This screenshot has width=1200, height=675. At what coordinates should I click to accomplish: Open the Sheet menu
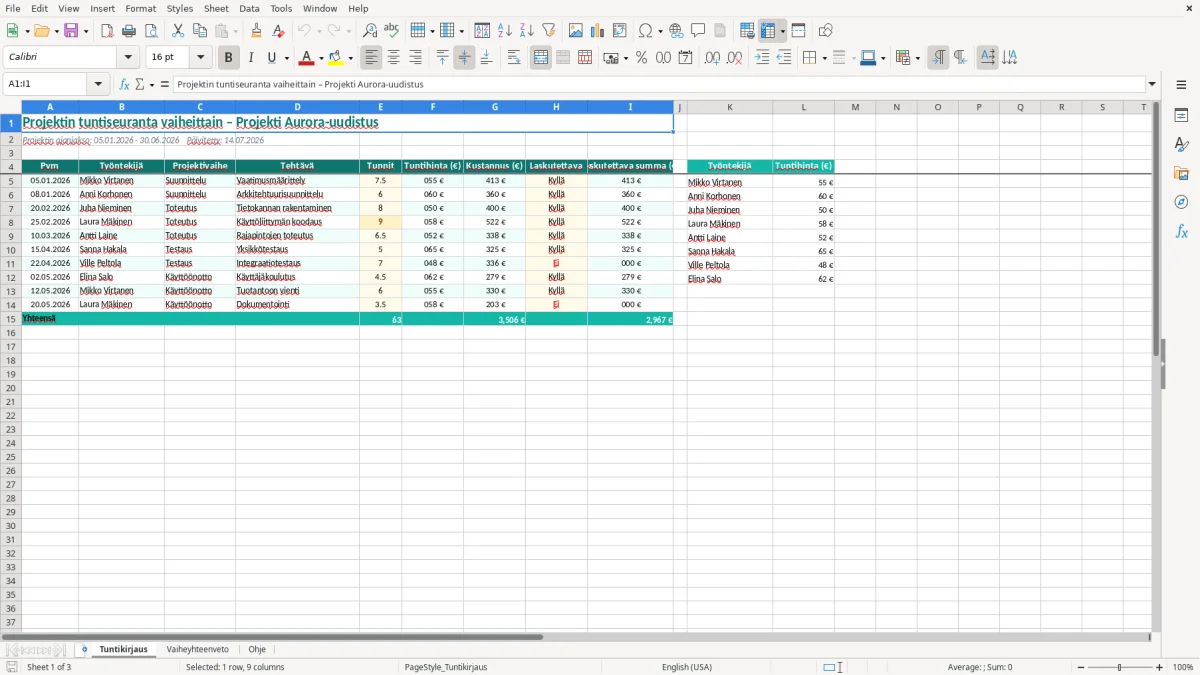pos(216,8)
